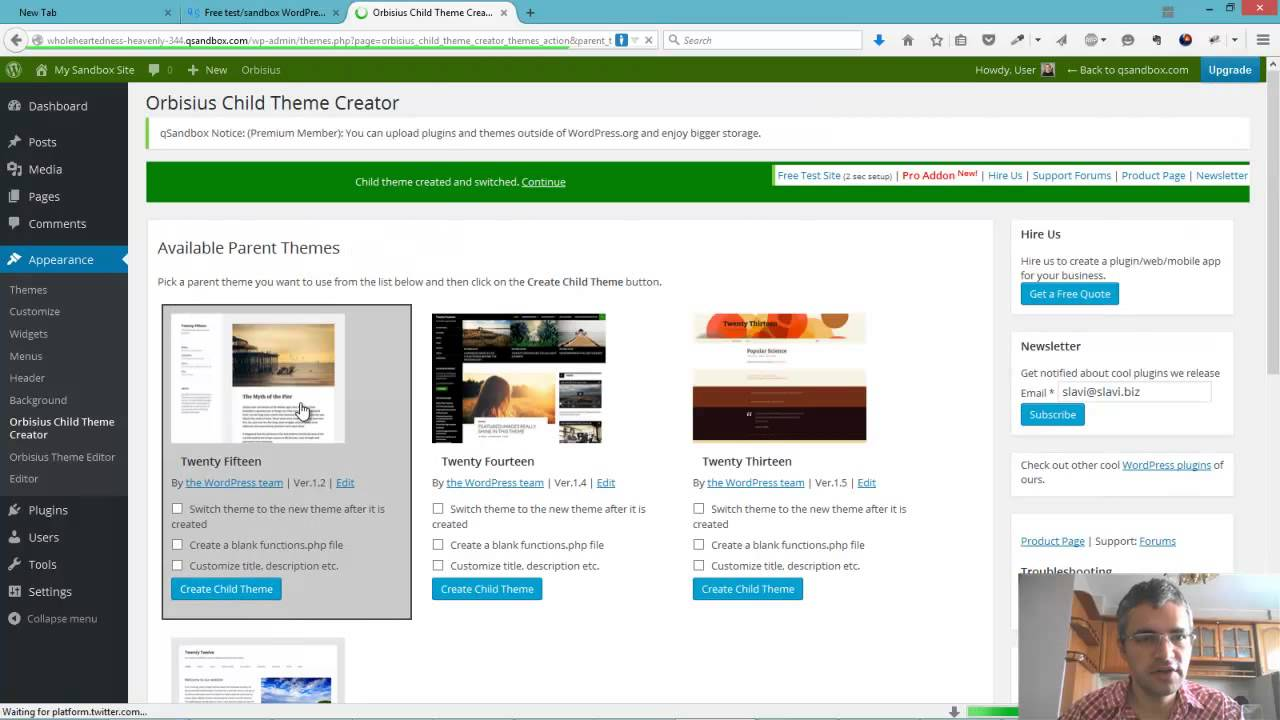Select Menus under the Appearance section
Viewport: 1280px width, 720px height.
coord(26,355)
